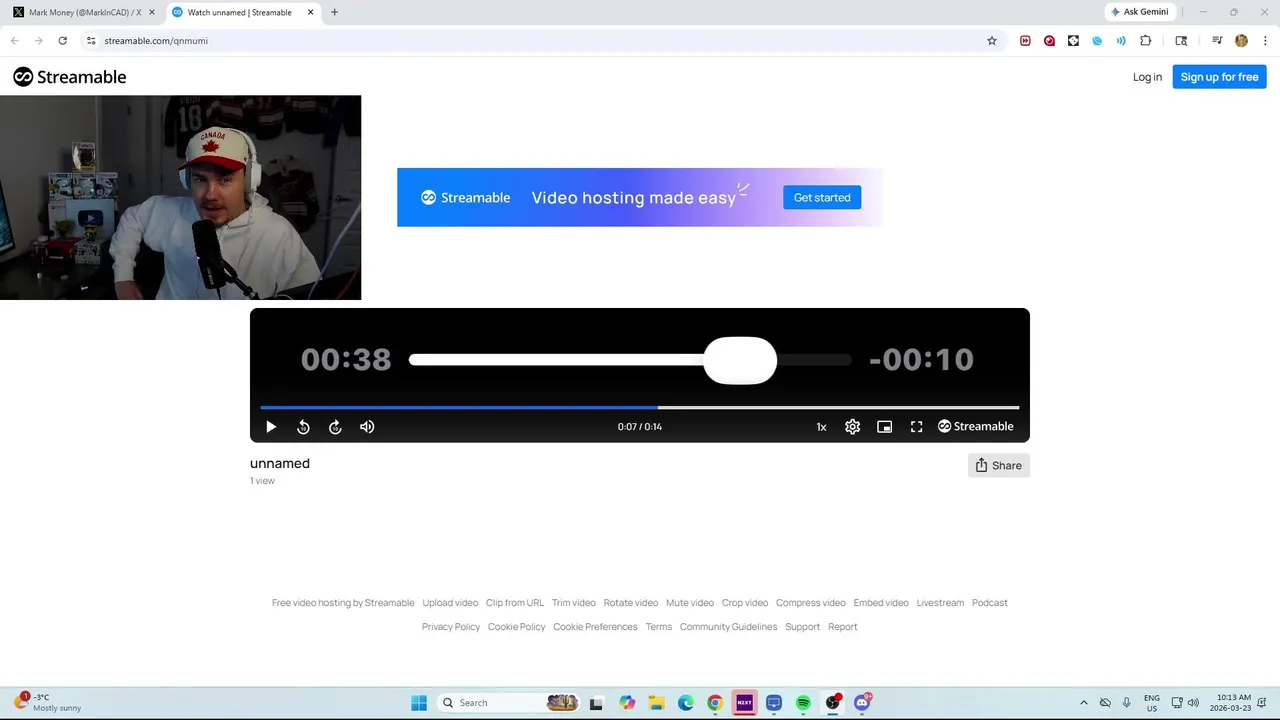Image resolution: width=1280 pixels, height=720 pixels.
Task: Open Rotate video footer link
Action: click(x=631, y=603)
